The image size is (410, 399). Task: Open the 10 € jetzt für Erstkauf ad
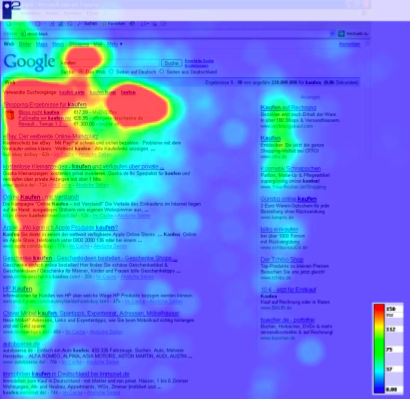pyautogui.click(x=288, y=290)
